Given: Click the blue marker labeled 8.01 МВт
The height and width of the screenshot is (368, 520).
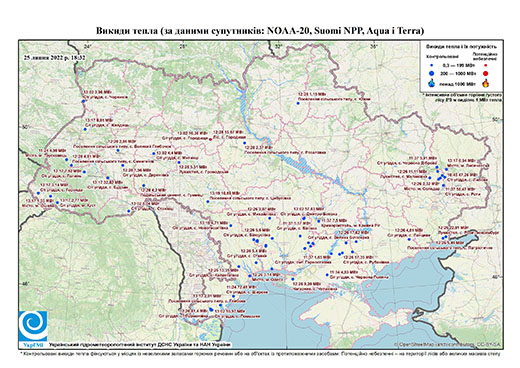Looking at the screenshot, I should (85, 129).
